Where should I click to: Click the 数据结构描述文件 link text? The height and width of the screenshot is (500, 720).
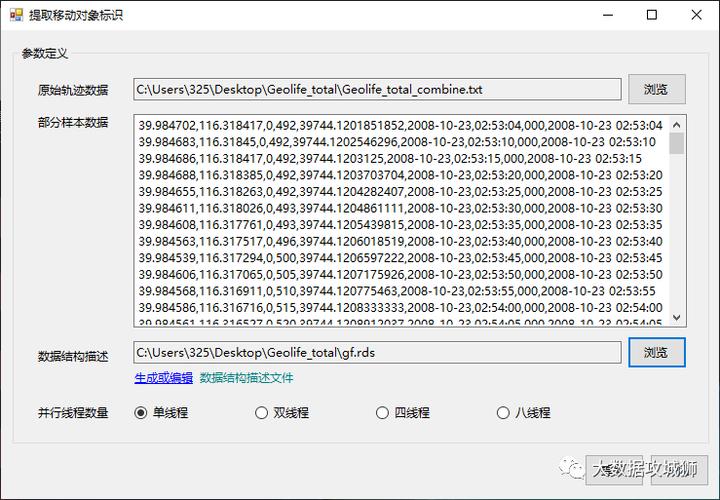(247, 378)
